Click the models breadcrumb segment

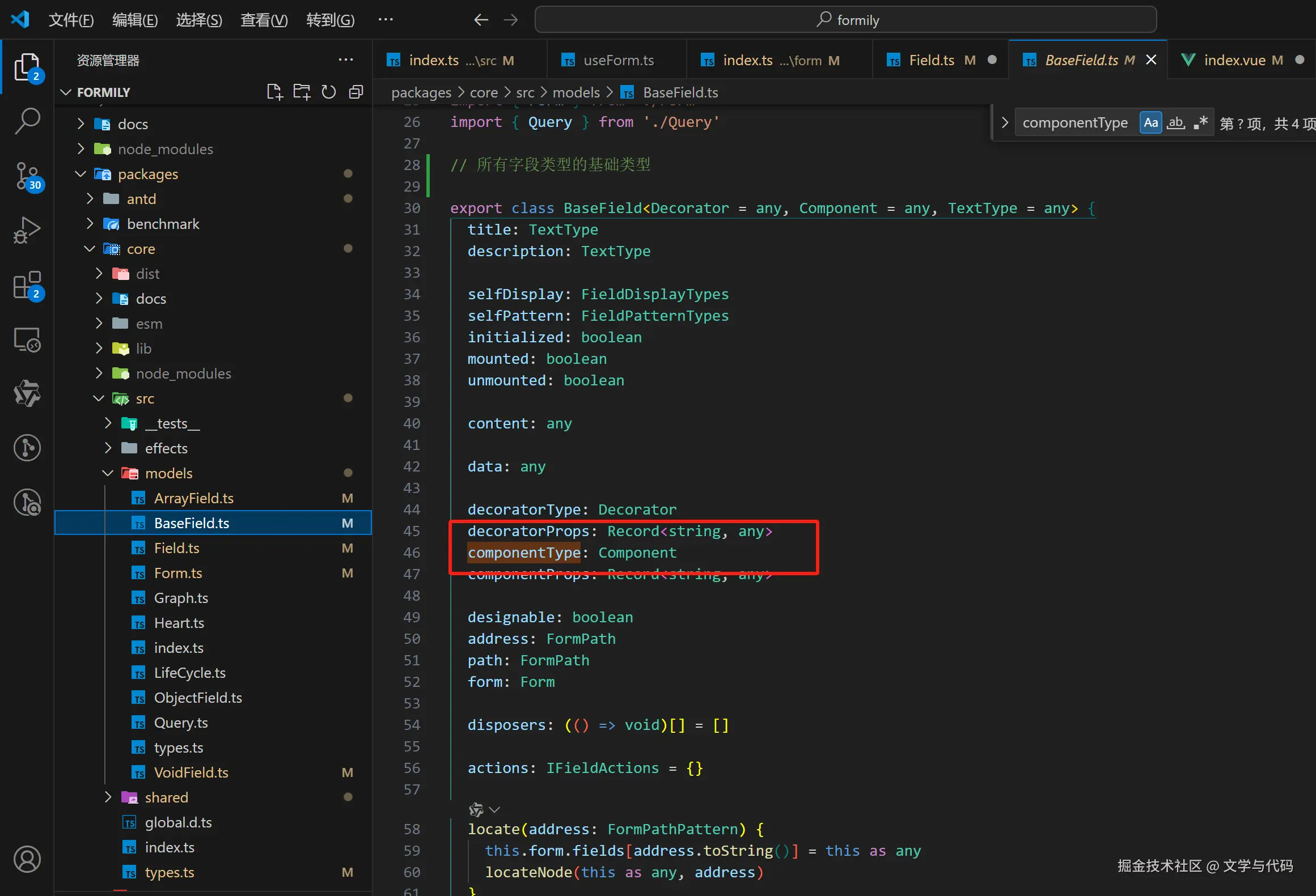(x=576, y=92)
